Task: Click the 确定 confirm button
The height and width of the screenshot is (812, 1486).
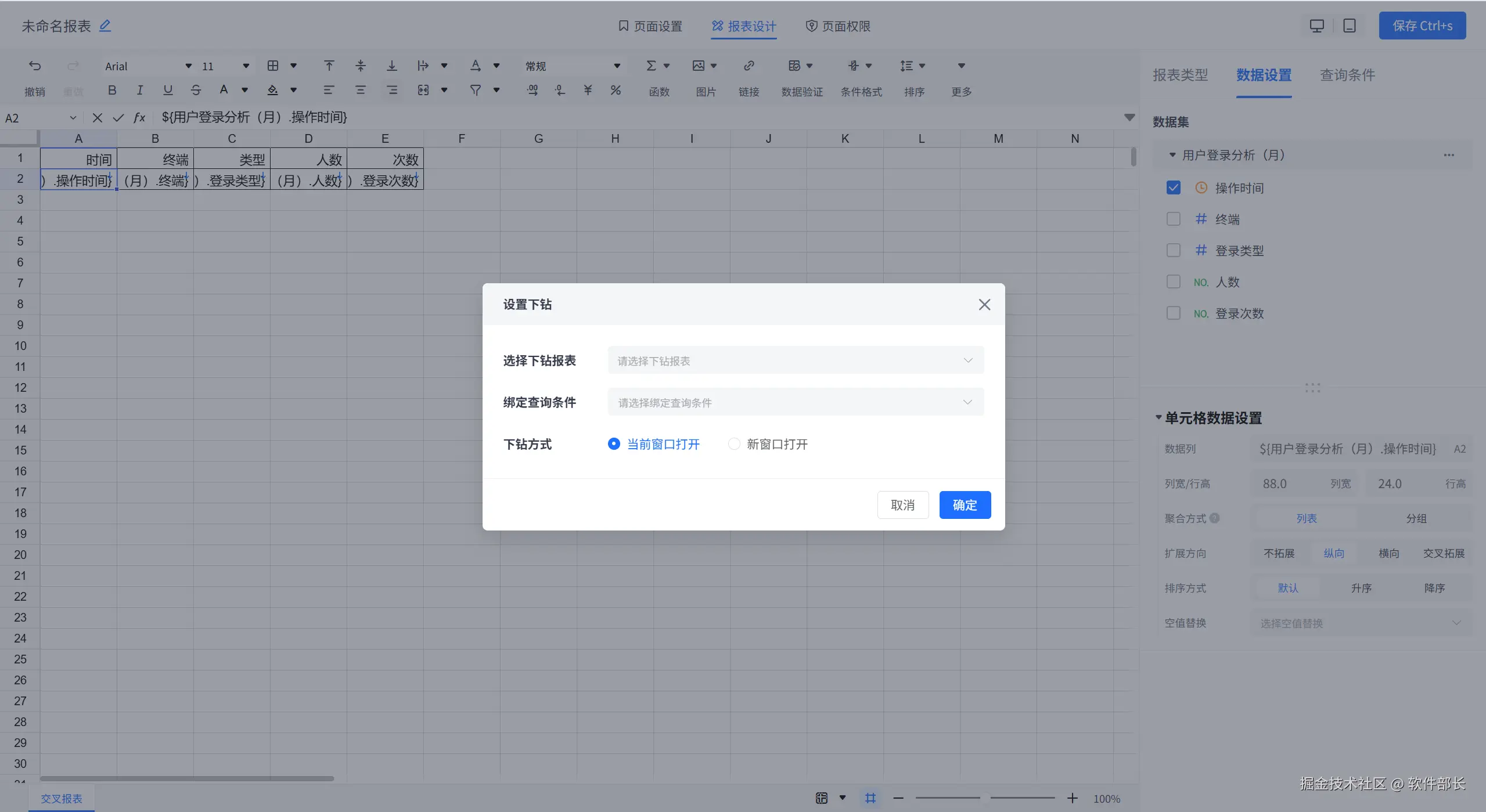Action: (965, 505)
